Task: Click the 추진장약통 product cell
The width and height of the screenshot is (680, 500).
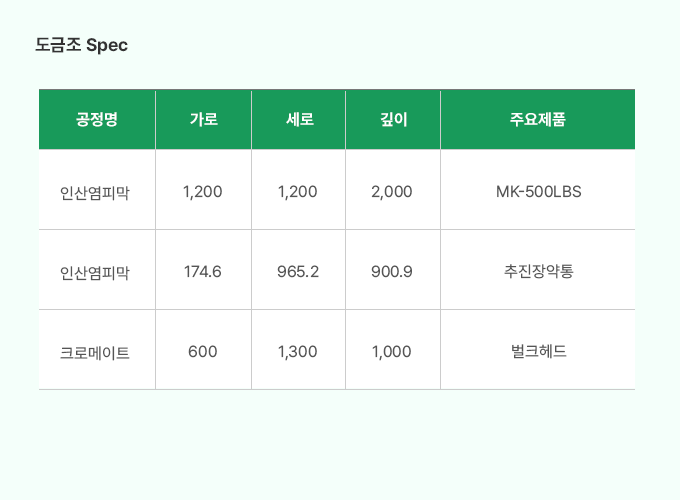Action: click(538, 271)
